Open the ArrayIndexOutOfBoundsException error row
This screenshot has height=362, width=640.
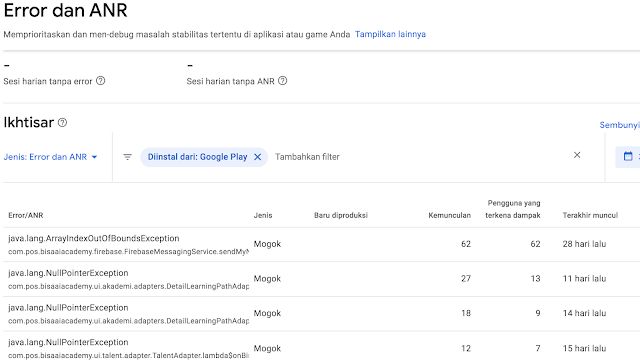(x=322, y=244)
